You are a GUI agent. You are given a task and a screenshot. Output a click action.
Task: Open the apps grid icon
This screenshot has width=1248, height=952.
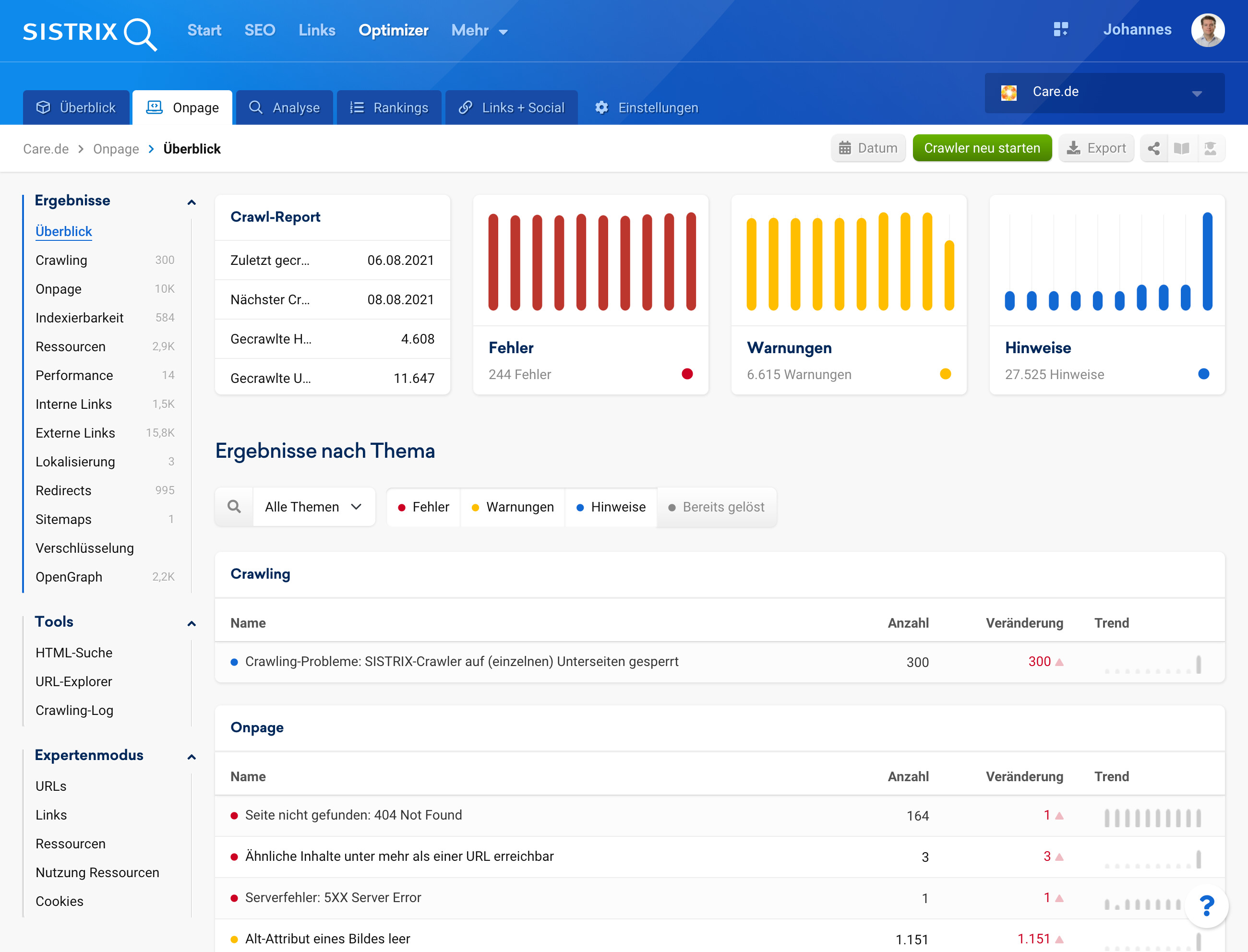[1060, 29]
